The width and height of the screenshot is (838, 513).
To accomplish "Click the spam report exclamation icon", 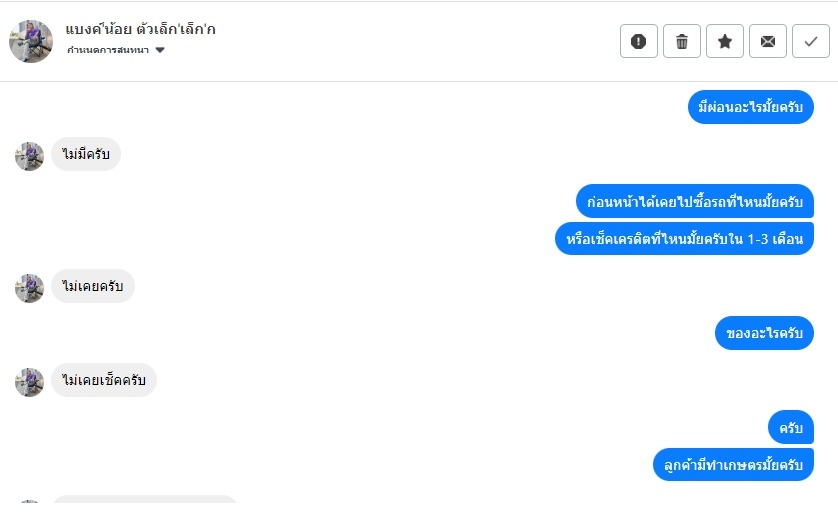I will 639,41.
